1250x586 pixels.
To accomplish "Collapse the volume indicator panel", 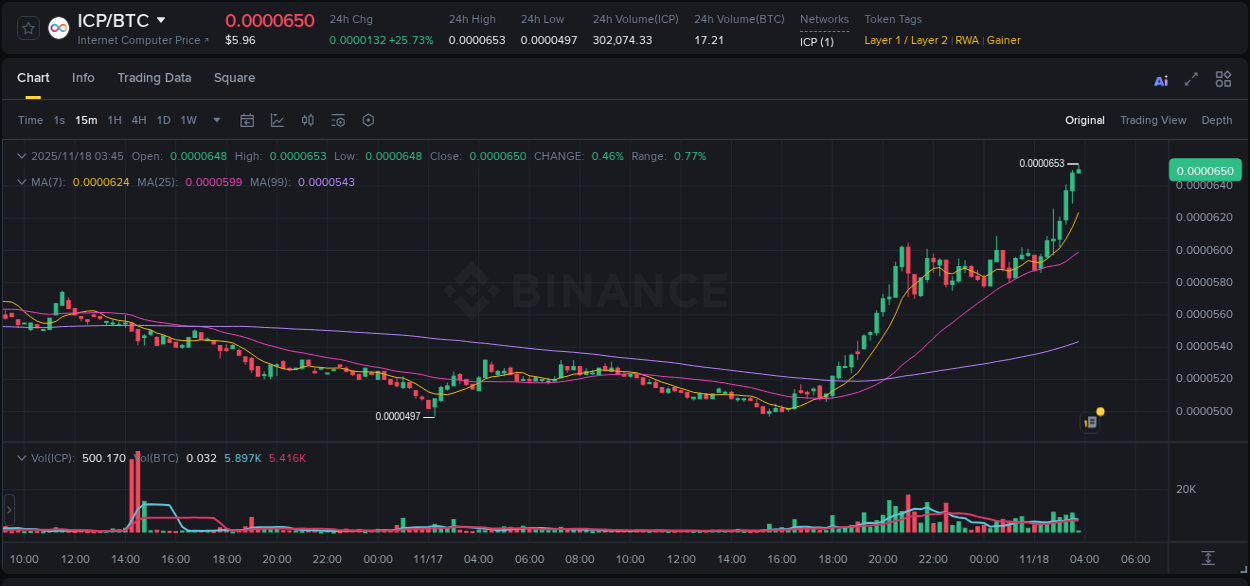I will pos(20,457).
